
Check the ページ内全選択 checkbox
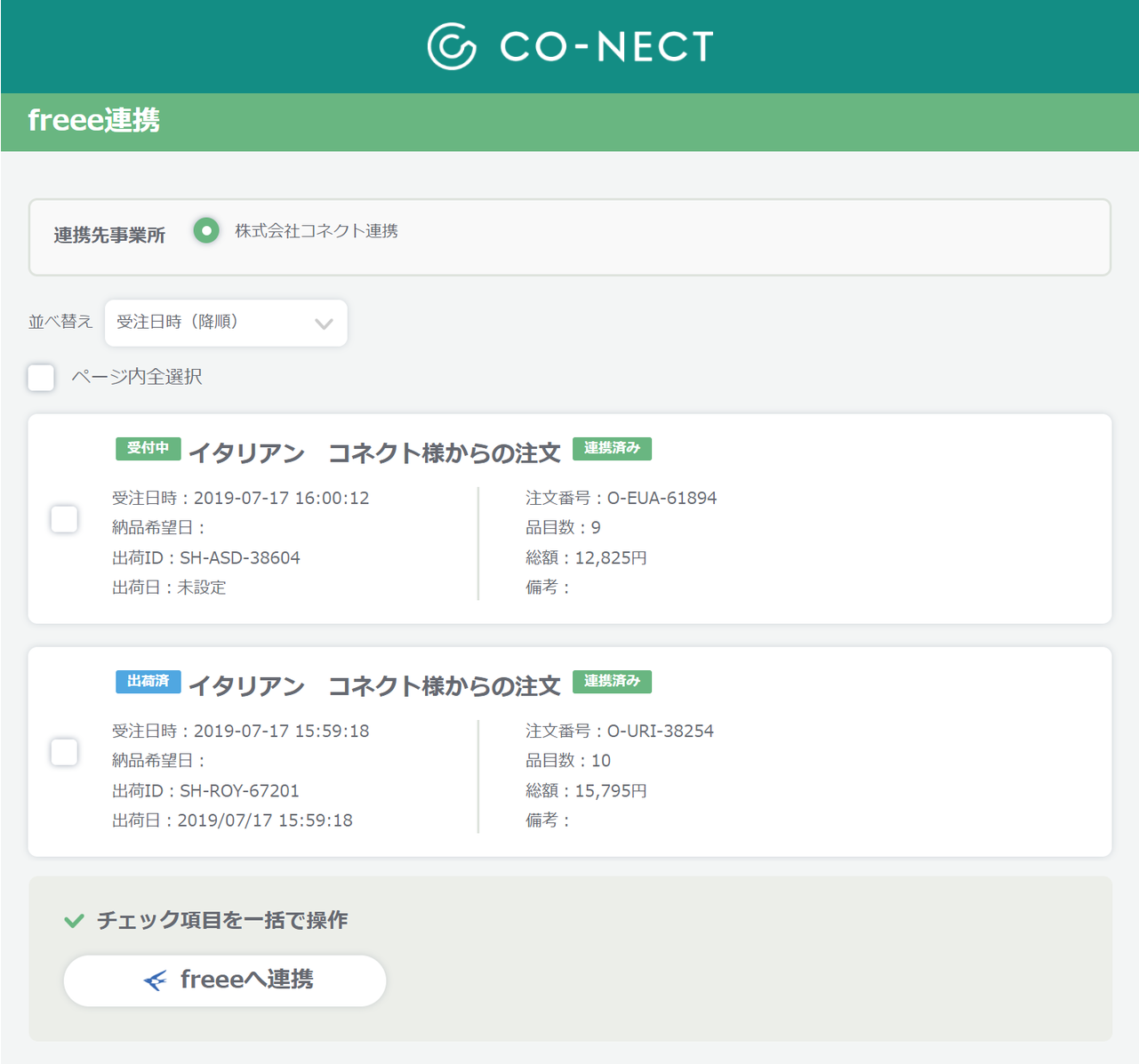point(41,377)
